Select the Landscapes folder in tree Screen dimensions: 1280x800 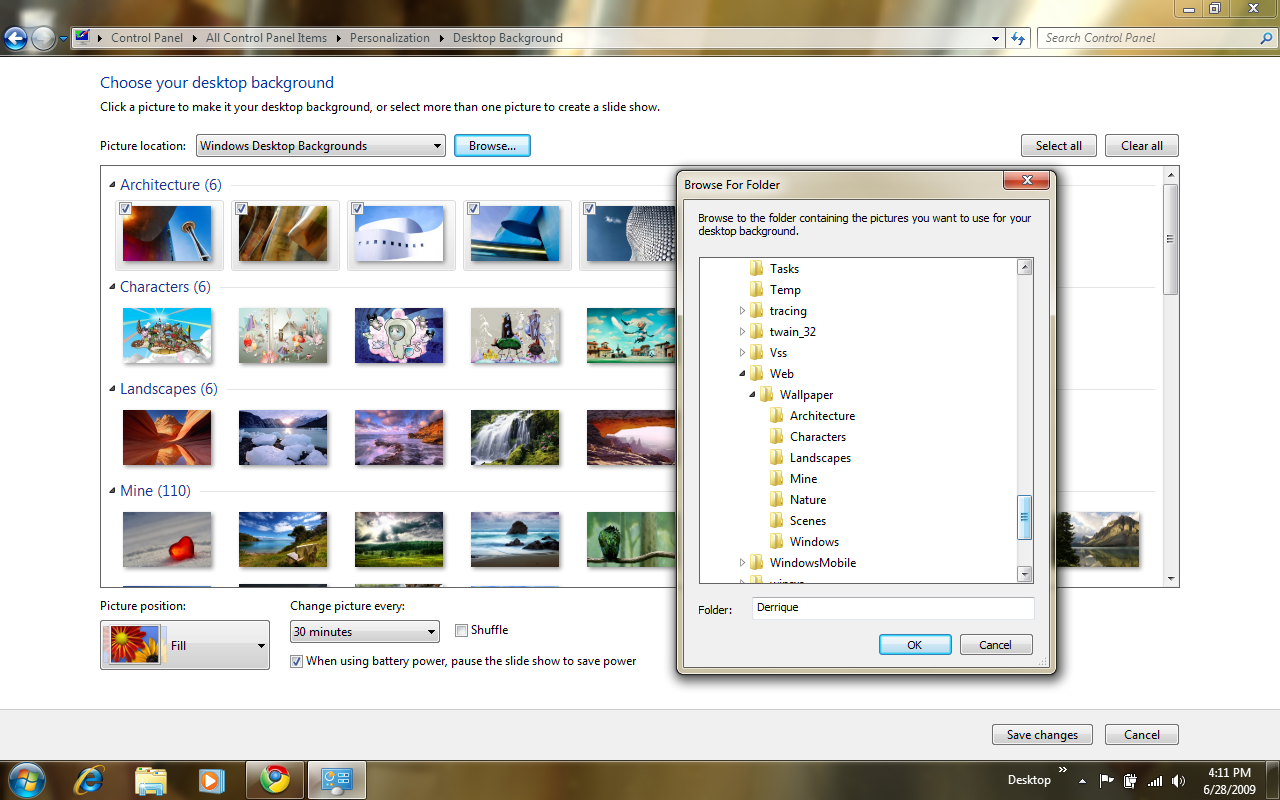(x=820, y=458)
